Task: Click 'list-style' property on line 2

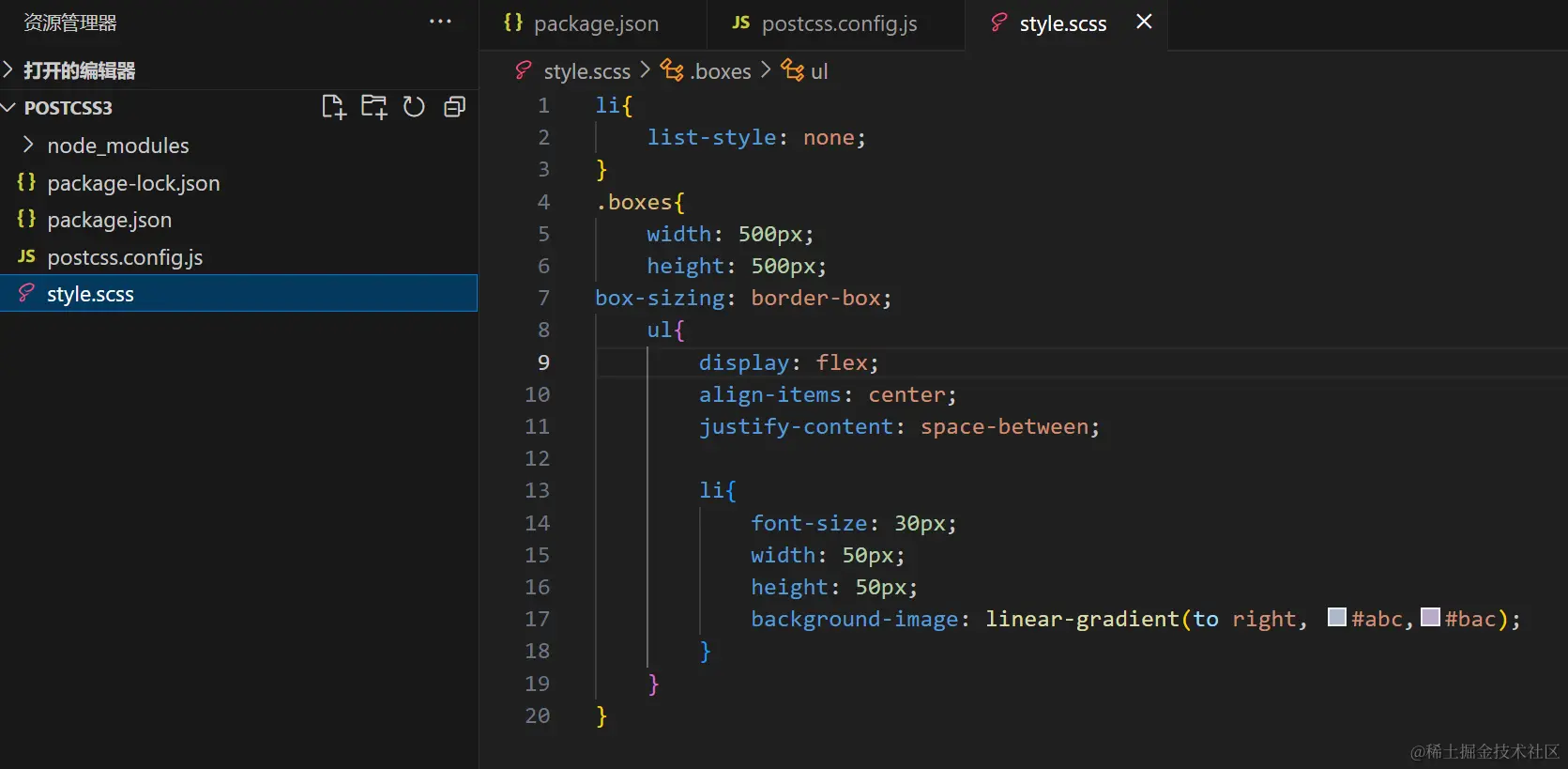Action: pyautogui.click(x=711, y=137)
